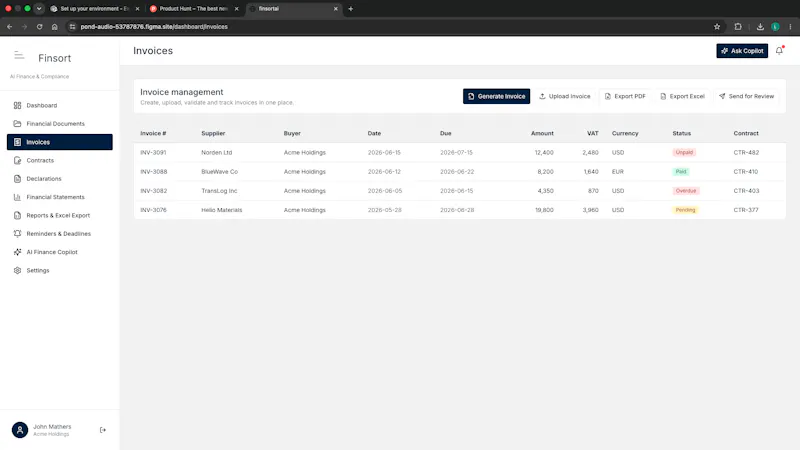This screenshot has width=800, height=450.
Task: Click the Ask Copilot button
Action: point(742,51)
